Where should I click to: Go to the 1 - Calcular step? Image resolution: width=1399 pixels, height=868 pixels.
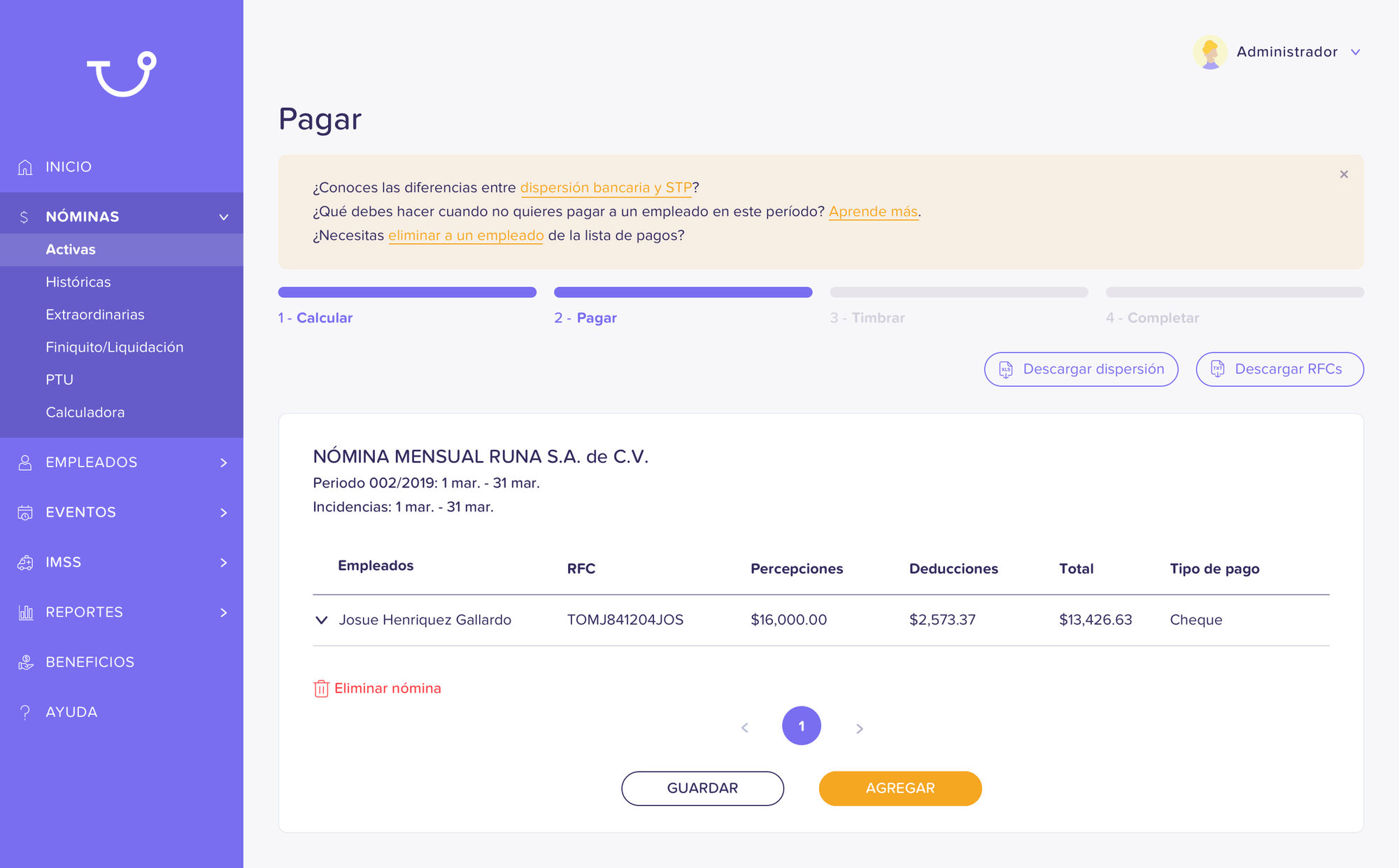(316, 318)
